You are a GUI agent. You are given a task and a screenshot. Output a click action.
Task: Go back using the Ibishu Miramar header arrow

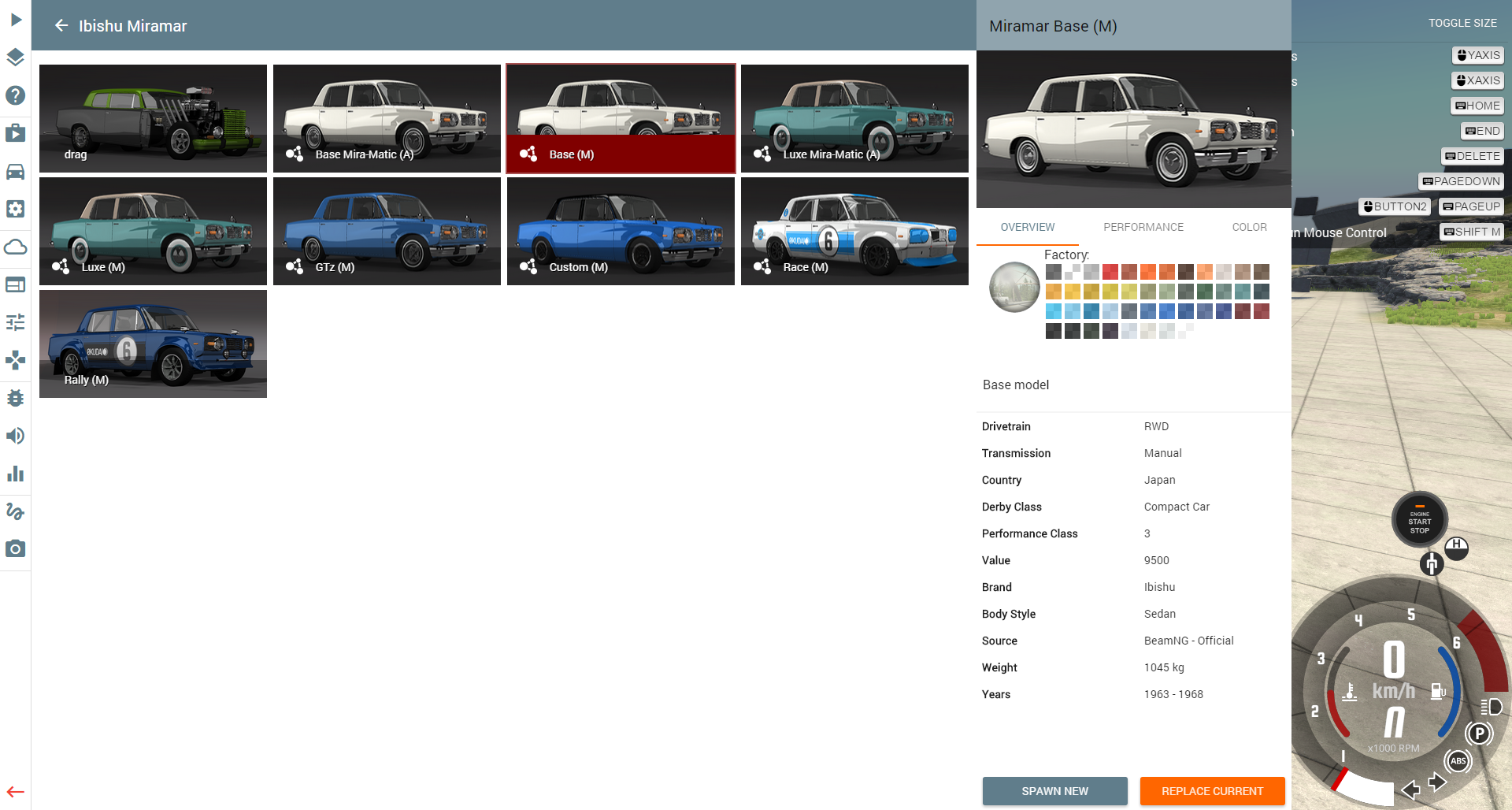click(61, 26)
